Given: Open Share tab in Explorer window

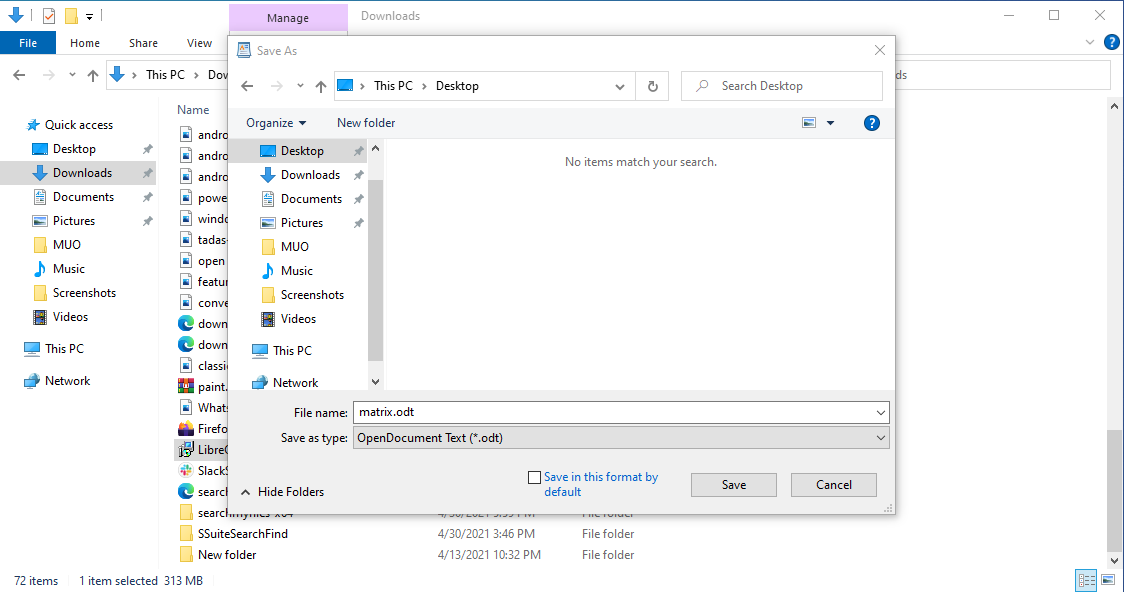Looking at the screenshot, I should [143, 43].
